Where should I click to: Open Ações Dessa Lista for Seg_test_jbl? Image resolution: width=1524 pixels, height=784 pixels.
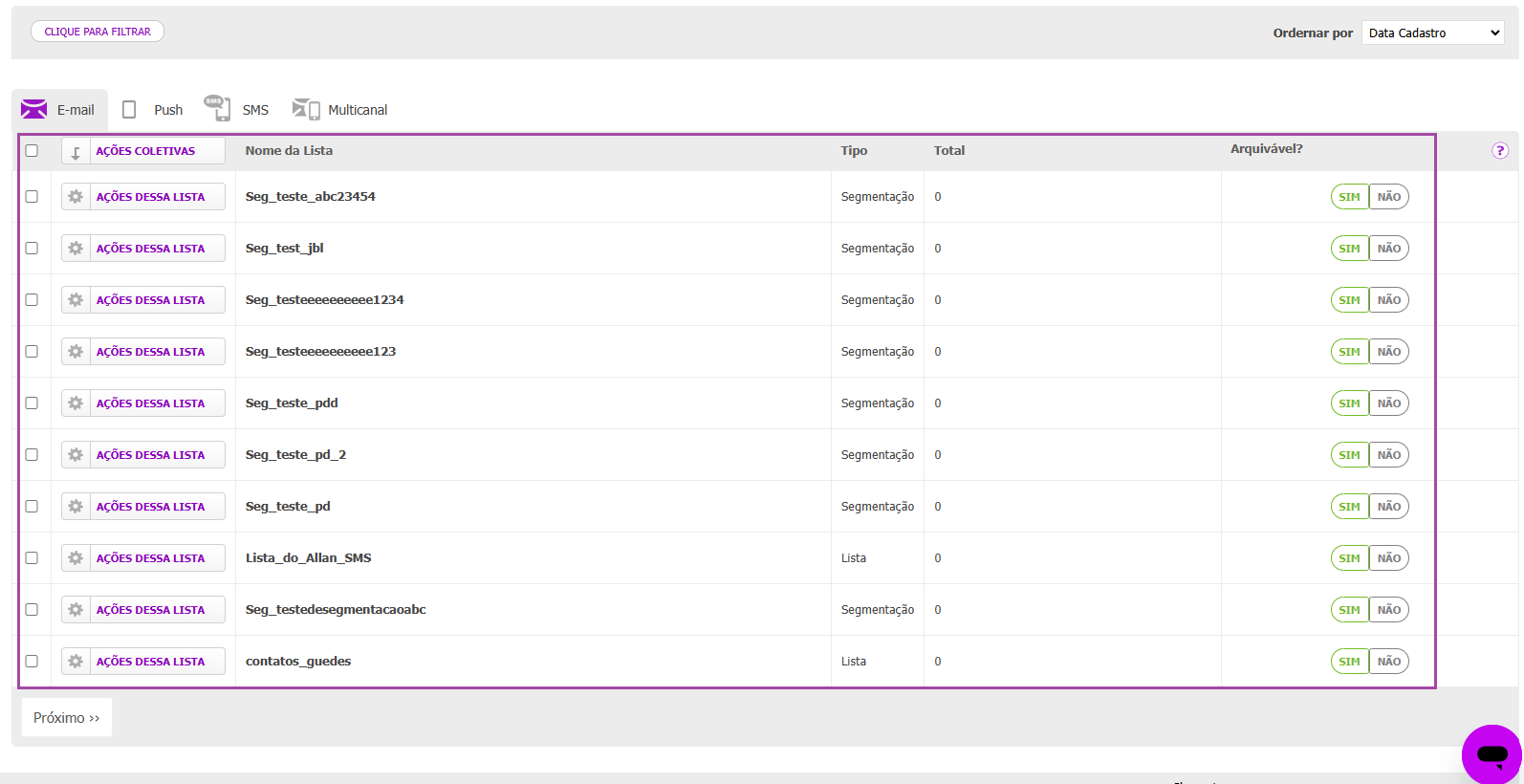tap(143, 249)
